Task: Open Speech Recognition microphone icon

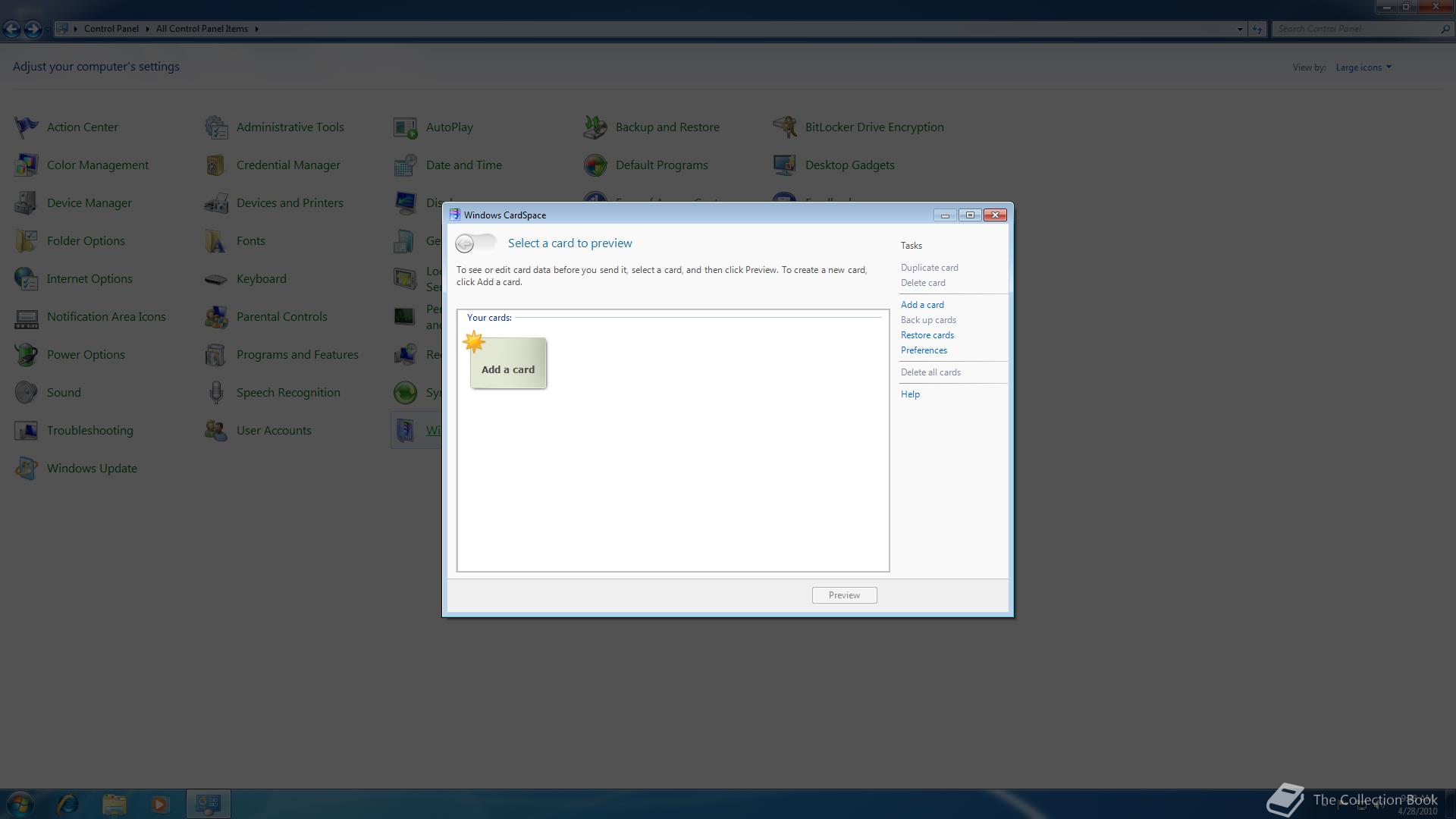Action: pos(216,392)
